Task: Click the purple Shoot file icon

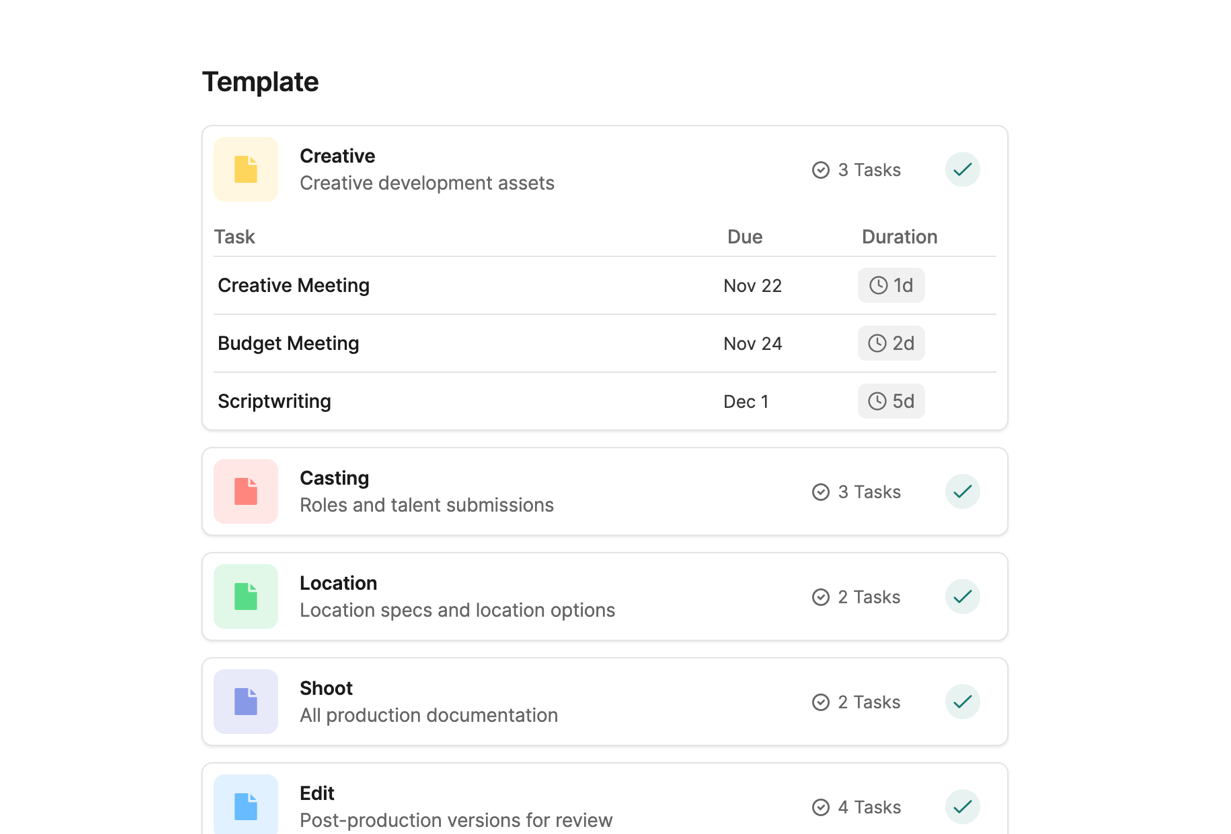Action: click(246, 702)
